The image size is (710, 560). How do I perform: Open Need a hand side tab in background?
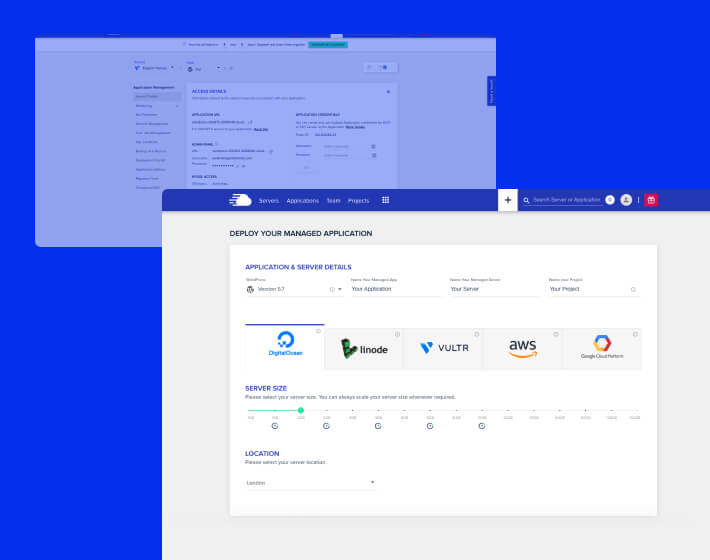point(491,91)
